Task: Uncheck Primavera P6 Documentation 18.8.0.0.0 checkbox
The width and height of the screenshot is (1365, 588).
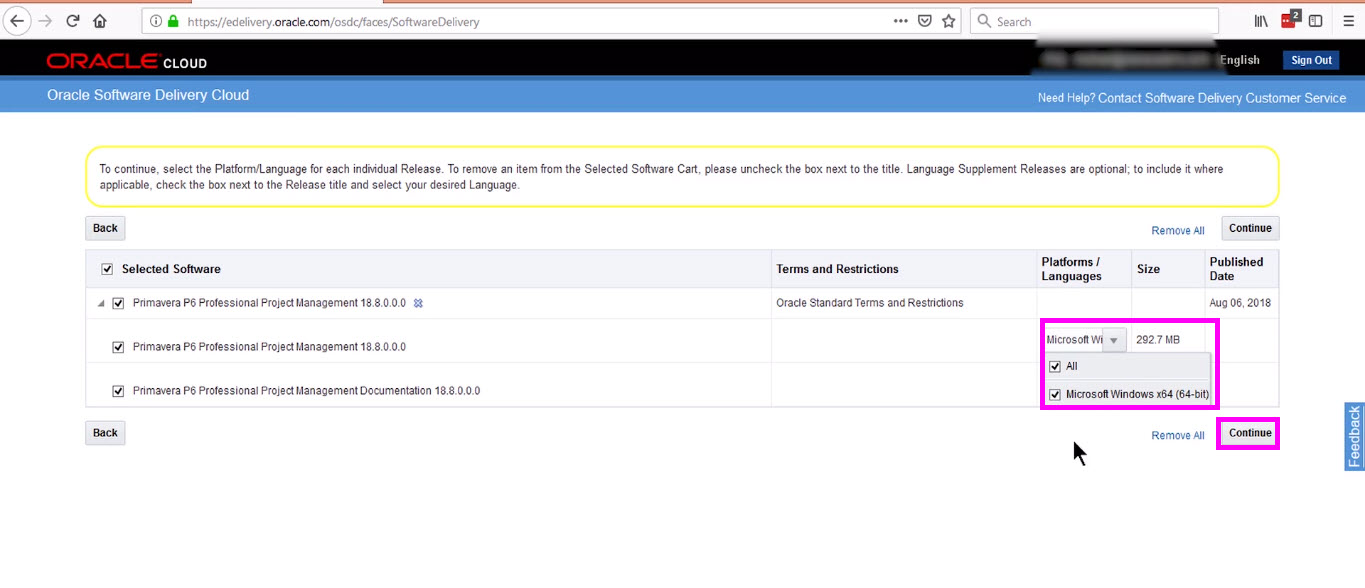Action: click(119, 391)
